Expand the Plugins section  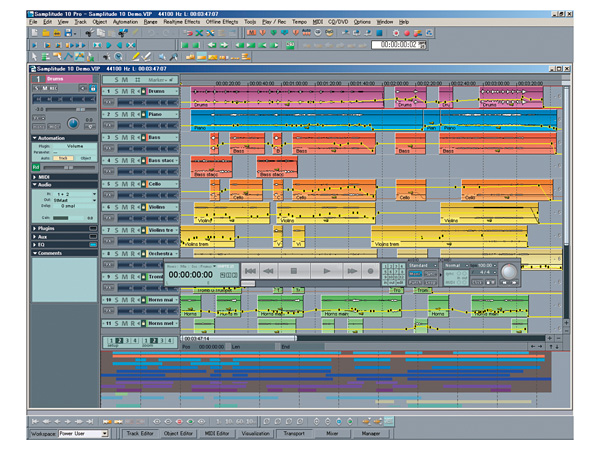35,228
